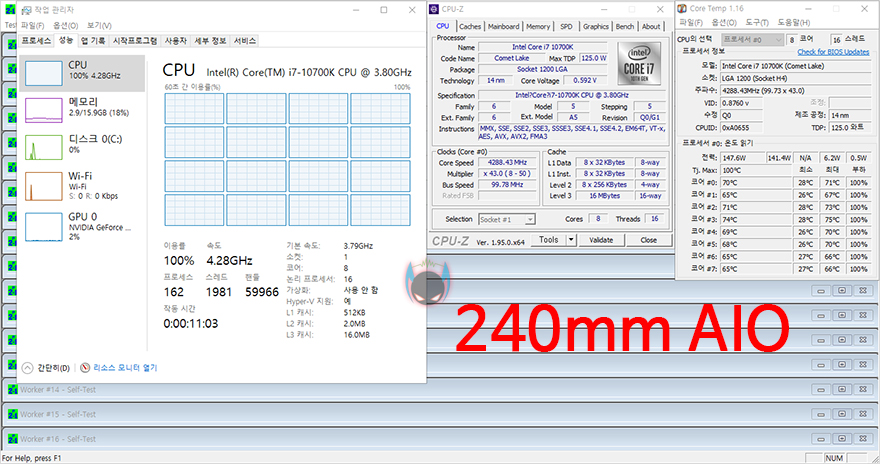
Task: Select the 디스크 0(C:) thumbnail
Action: [44, 147]
